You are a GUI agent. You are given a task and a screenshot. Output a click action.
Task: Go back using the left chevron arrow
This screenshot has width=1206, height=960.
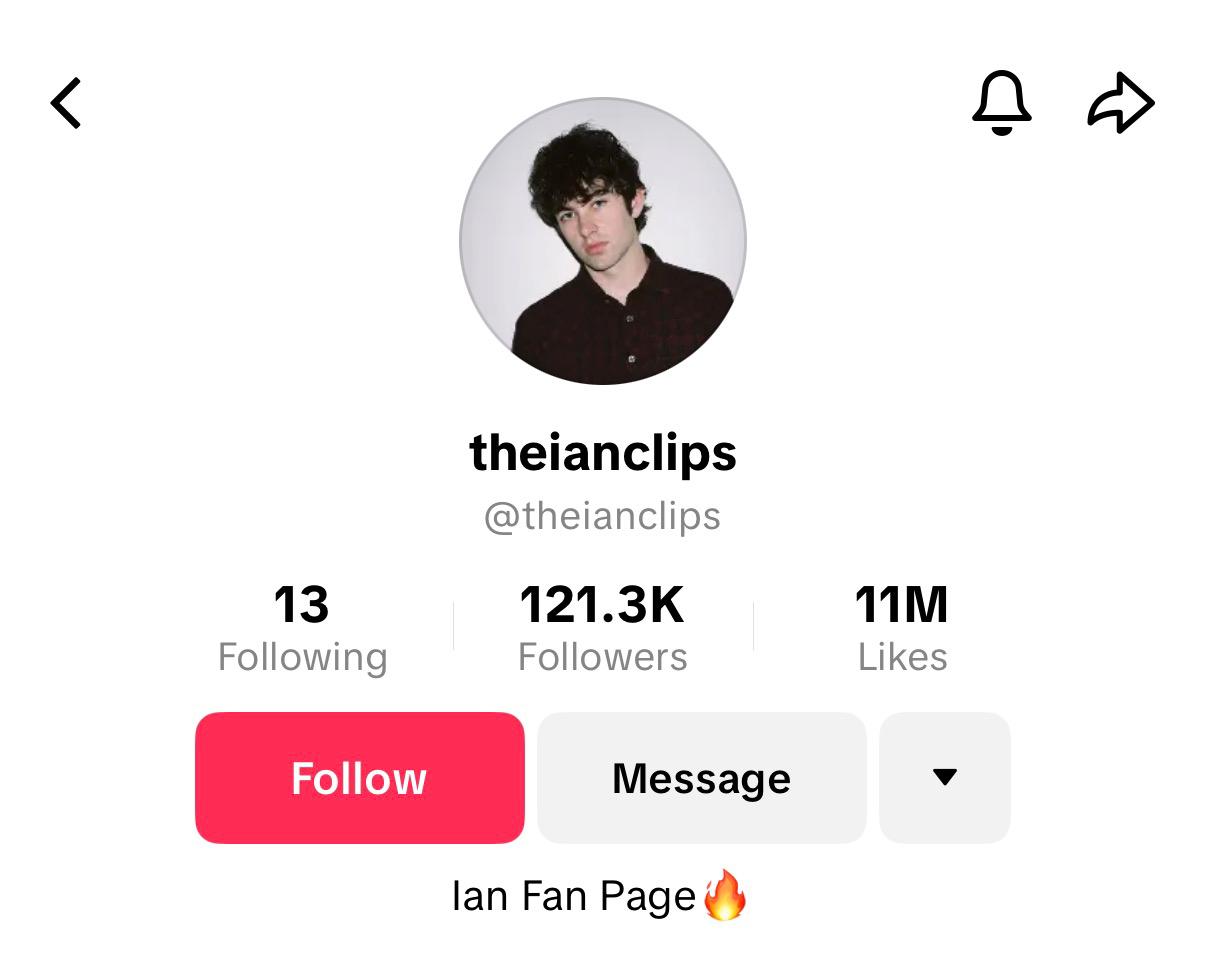(66, 103)
